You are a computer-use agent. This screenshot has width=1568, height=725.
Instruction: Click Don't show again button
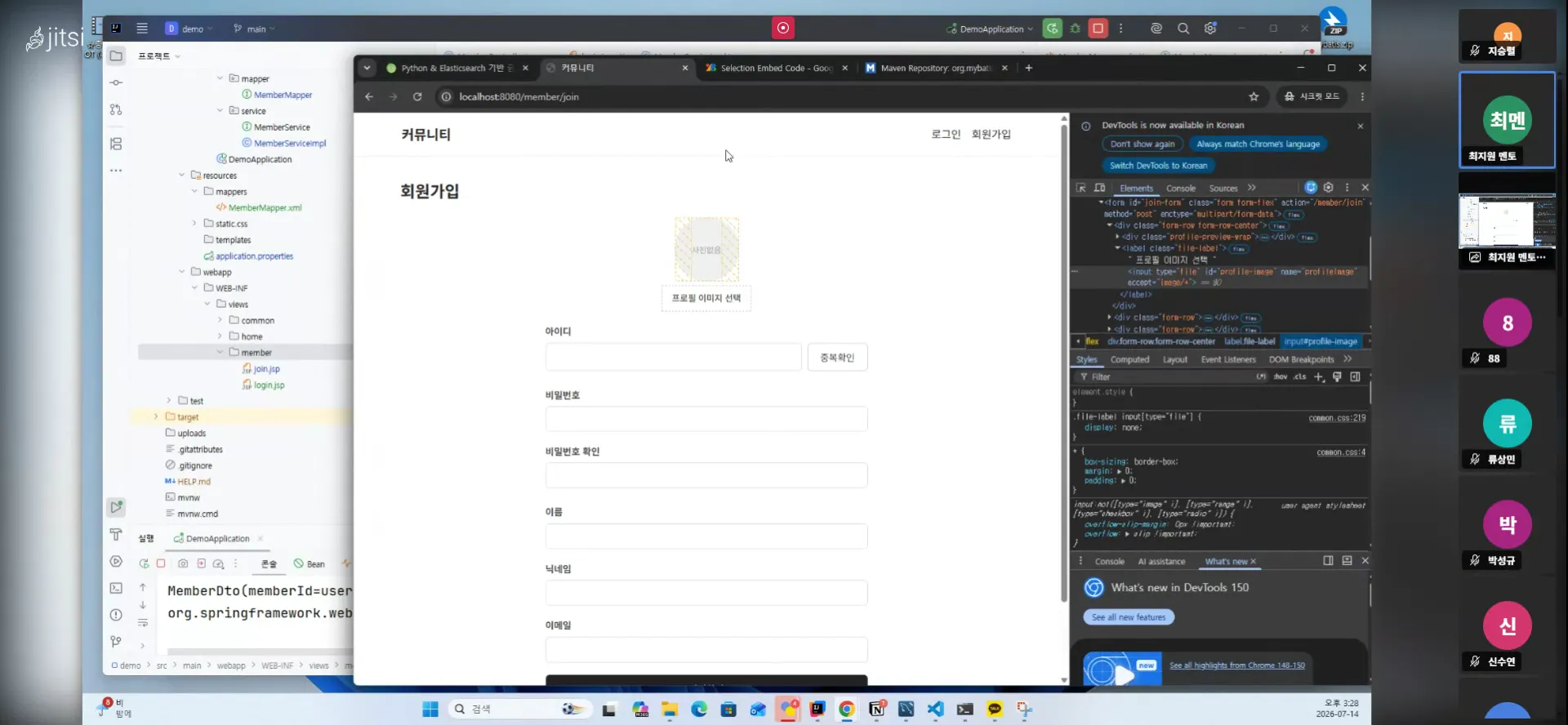1143,145
